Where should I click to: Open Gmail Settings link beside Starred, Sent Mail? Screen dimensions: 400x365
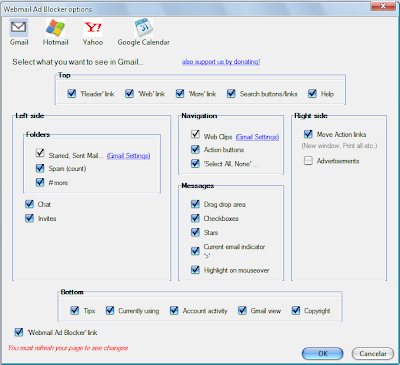coord(128,156)
